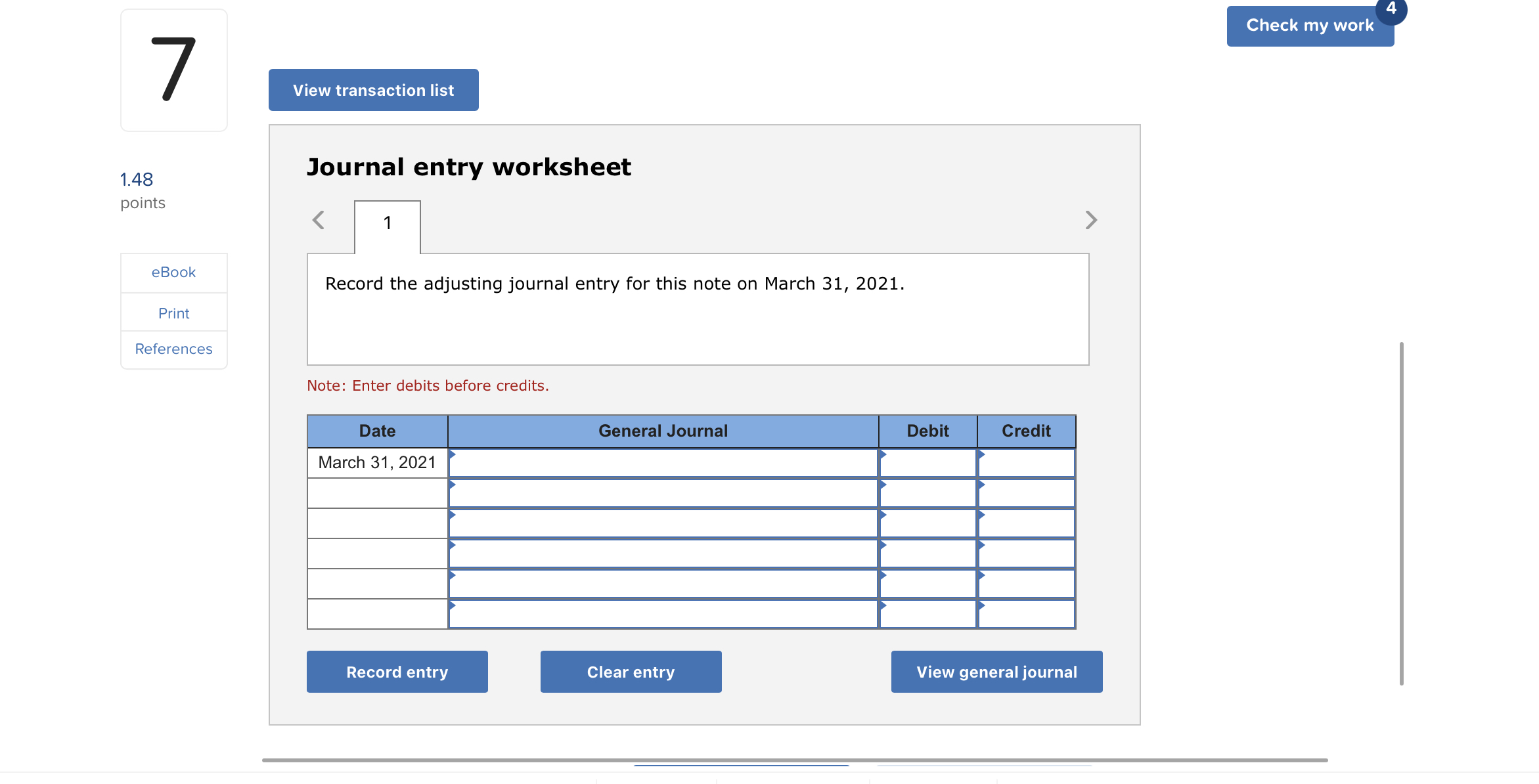Open third row General Journal account dropdown
The height and width of the screenshot is (784, 1539).
663,523
